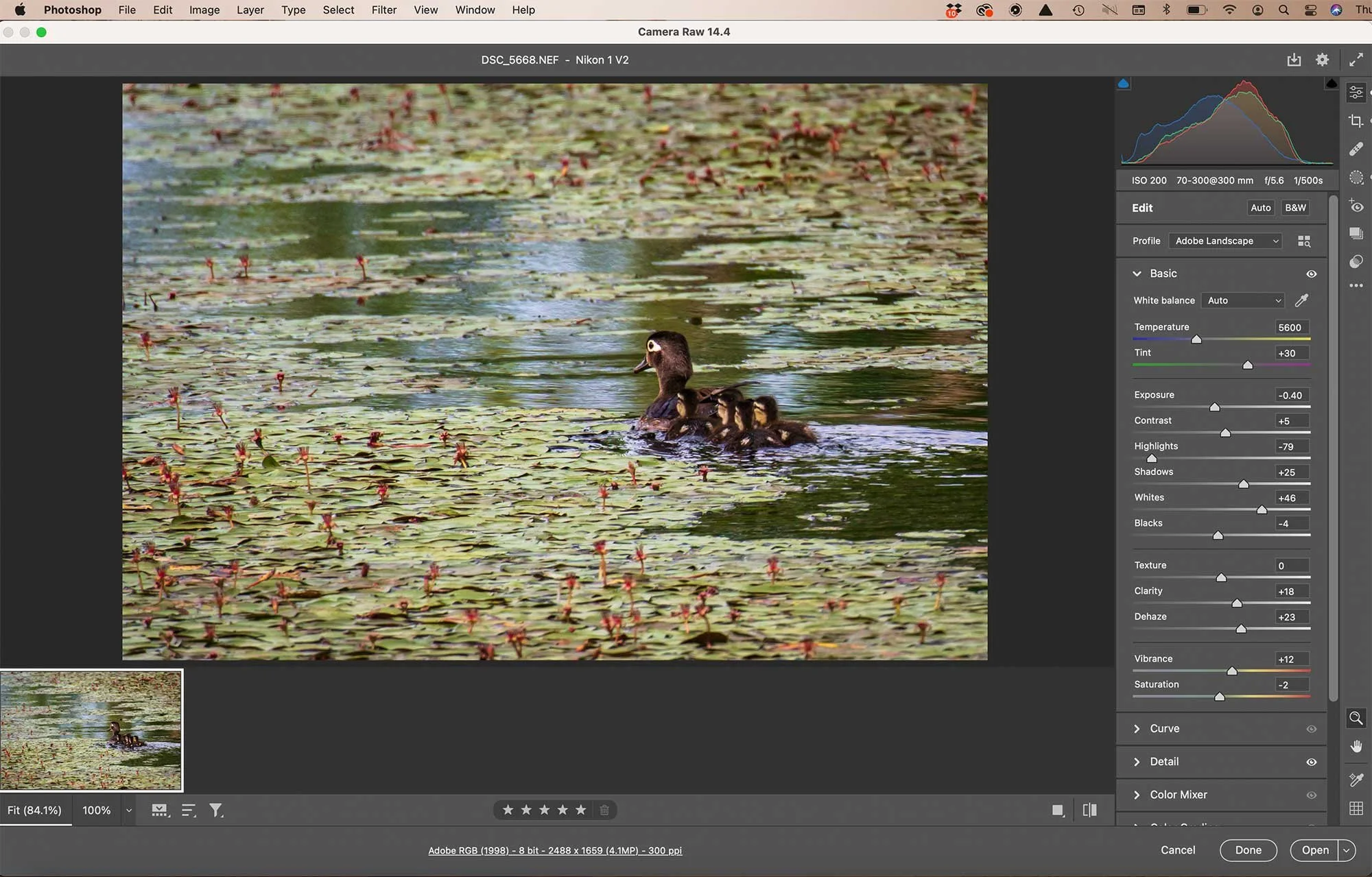The height and width of the screenshot is (877, 1372).
Task: Toggle before/after view comparison icon
Action: (x=1089, y=810)
